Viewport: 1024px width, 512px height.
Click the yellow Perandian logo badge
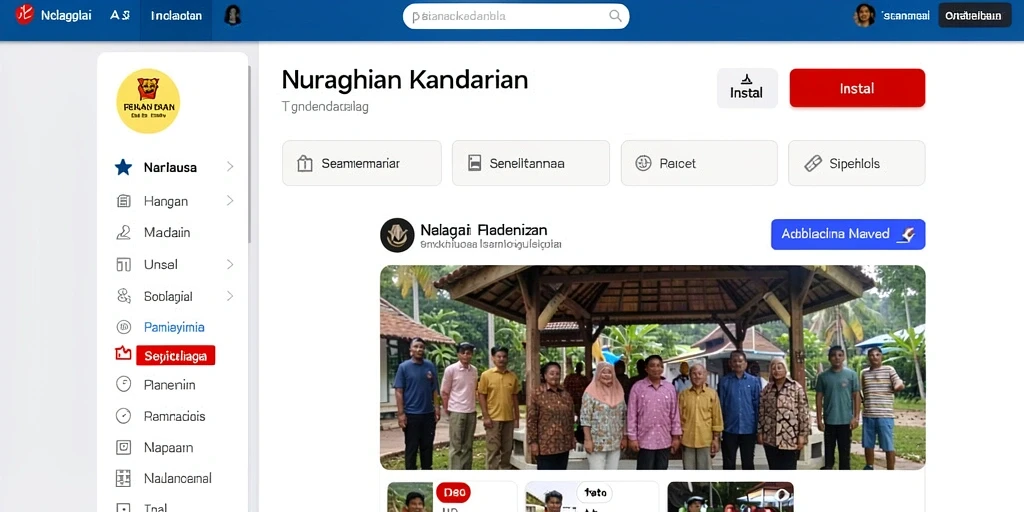pos(148,101)
